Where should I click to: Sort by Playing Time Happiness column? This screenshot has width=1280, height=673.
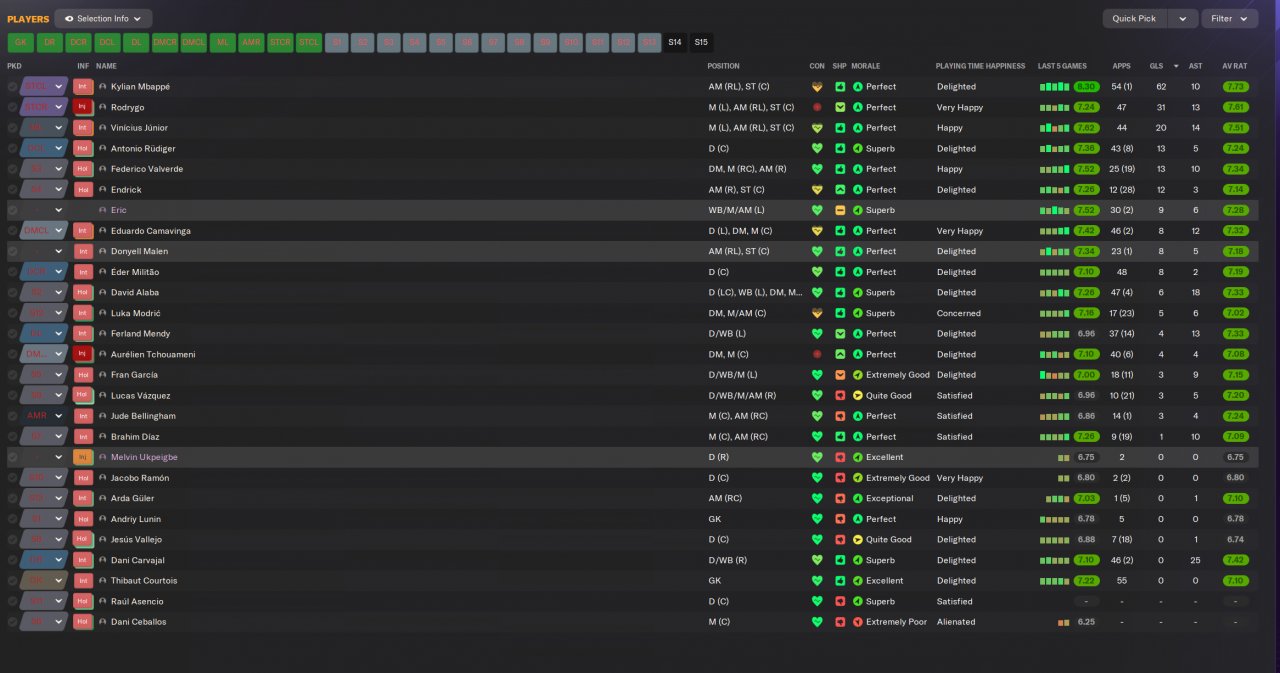pyautogui.click(x=980, y=66)
